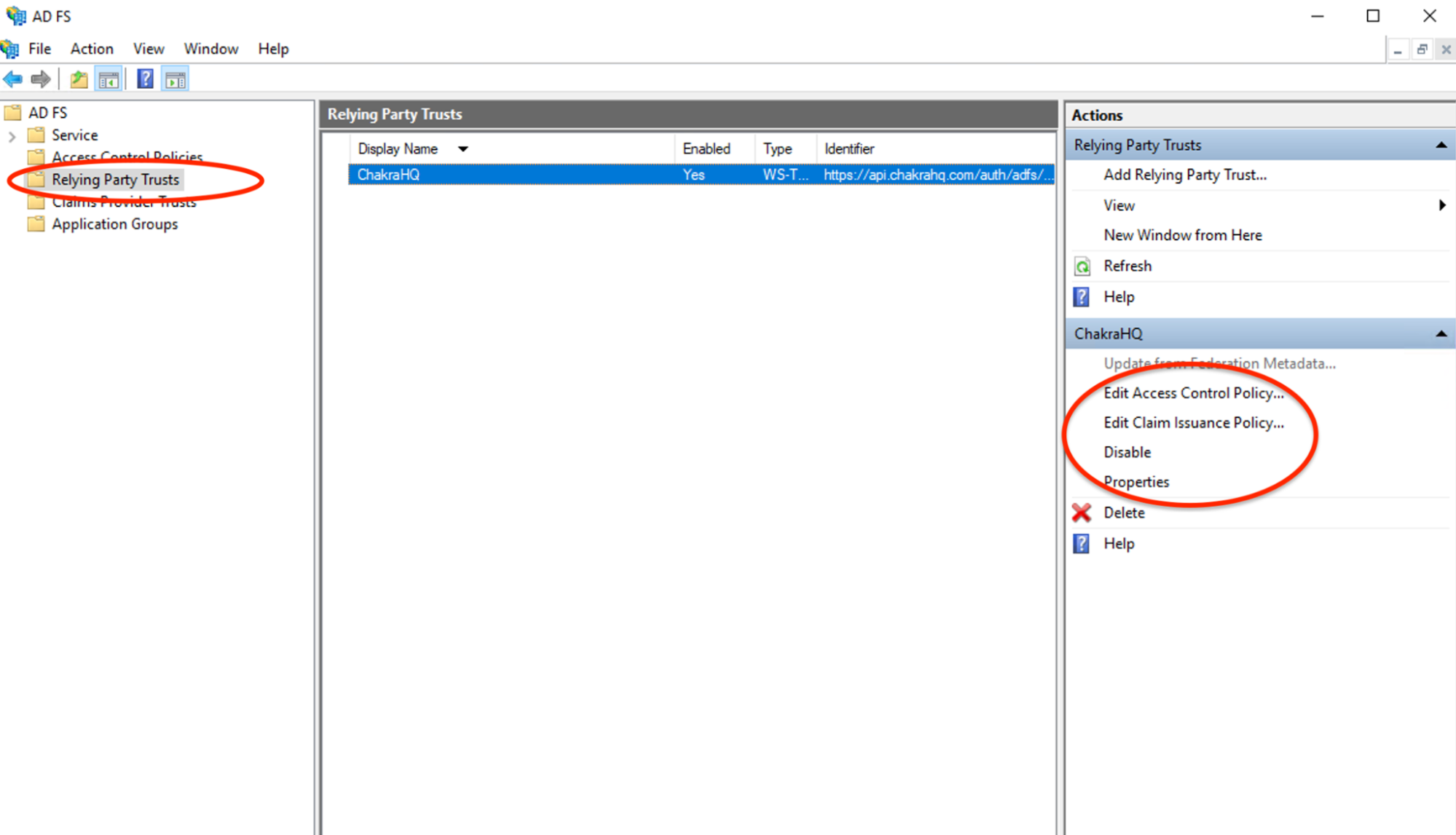The width and height of the screenshot is (1456, 835).
Task: Click the red X Delete icon
Action: [1082, 513]
